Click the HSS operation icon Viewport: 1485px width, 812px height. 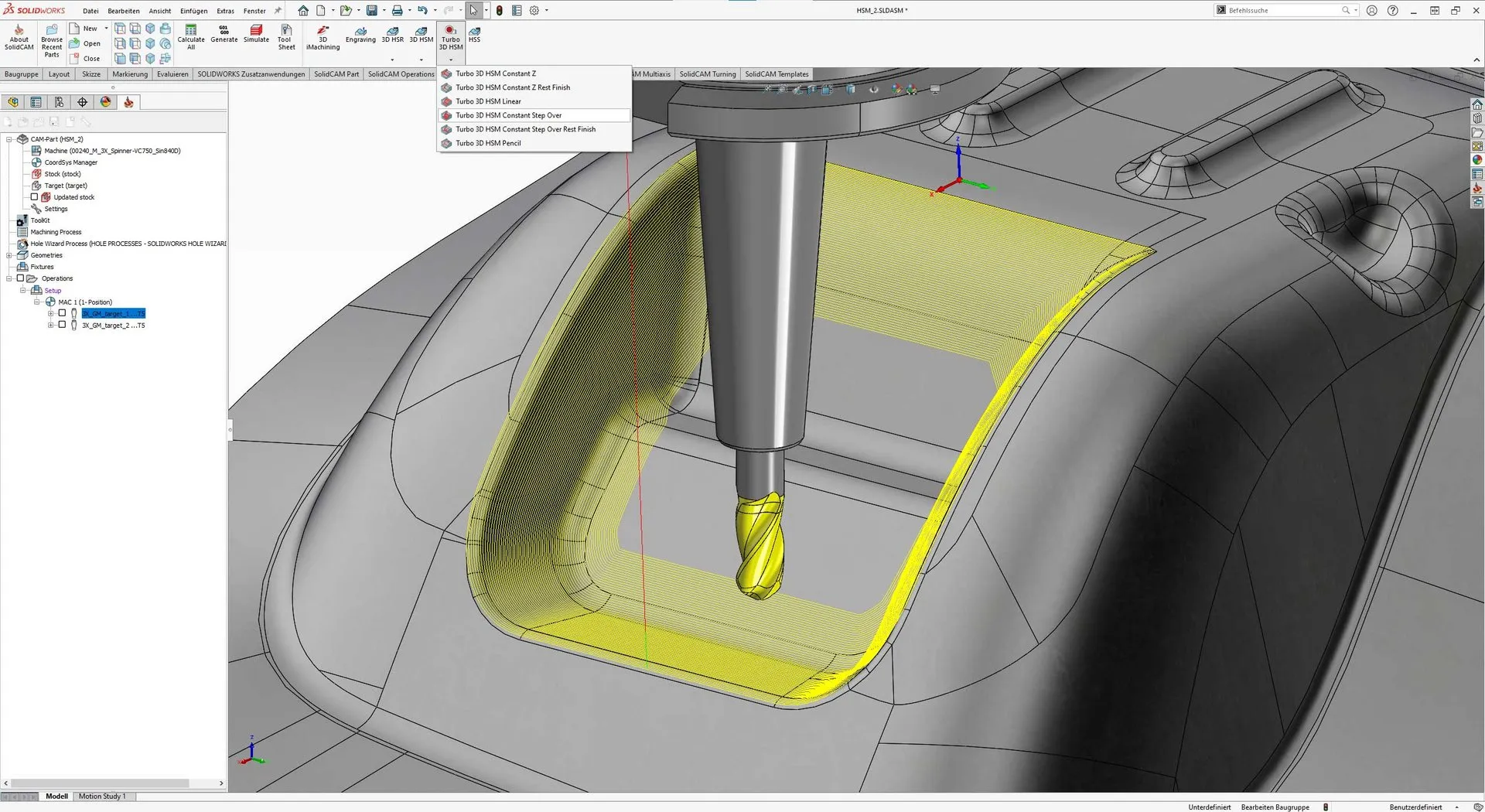coord(474,34)
